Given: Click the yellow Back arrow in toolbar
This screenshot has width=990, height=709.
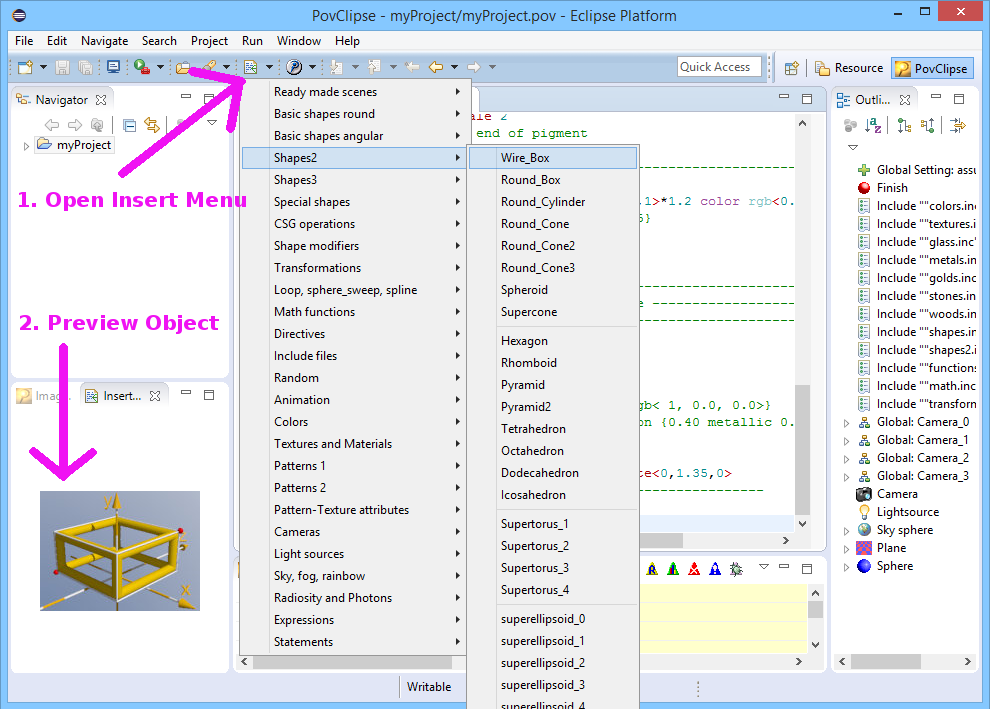Looking at the screenshot, I should pyautogui.click(x=436, y=67).
